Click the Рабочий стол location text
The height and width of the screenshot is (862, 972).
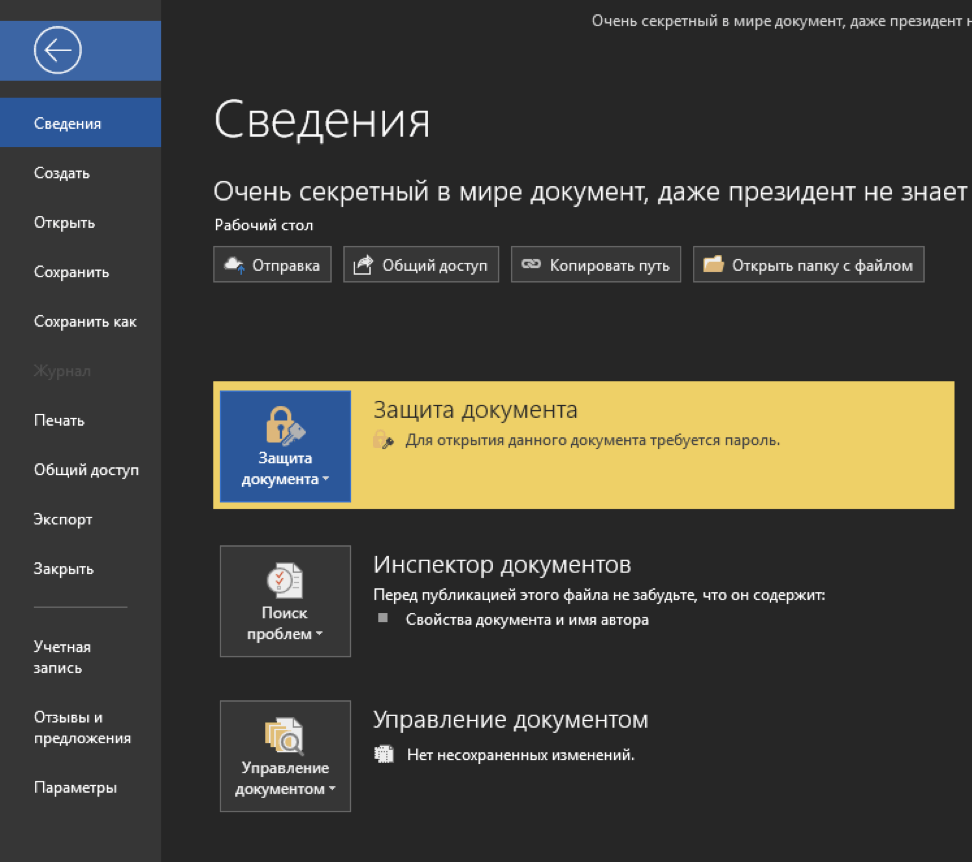(x=263, y=225)
